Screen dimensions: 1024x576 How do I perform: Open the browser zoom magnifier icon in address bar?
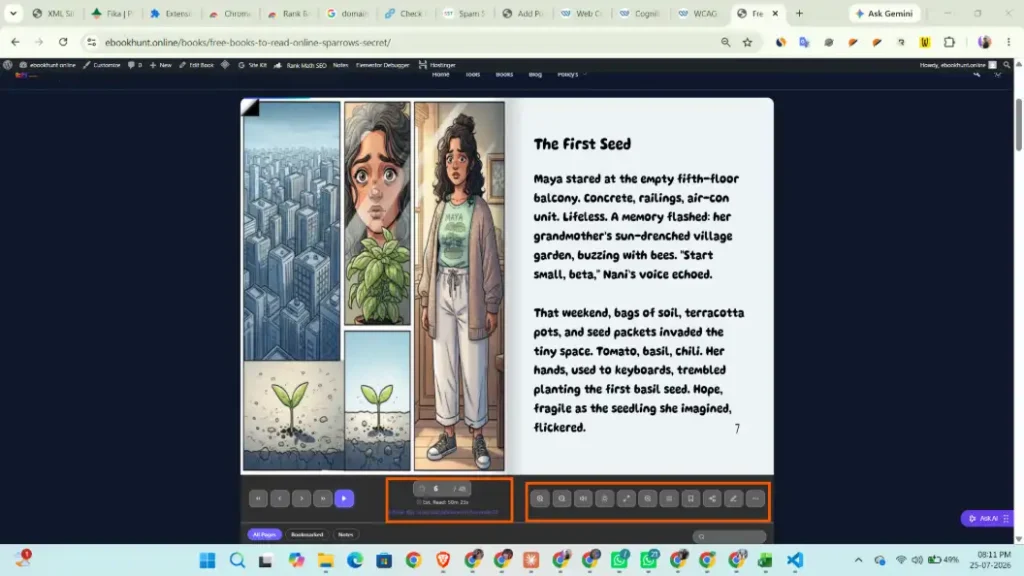point(726,42)
